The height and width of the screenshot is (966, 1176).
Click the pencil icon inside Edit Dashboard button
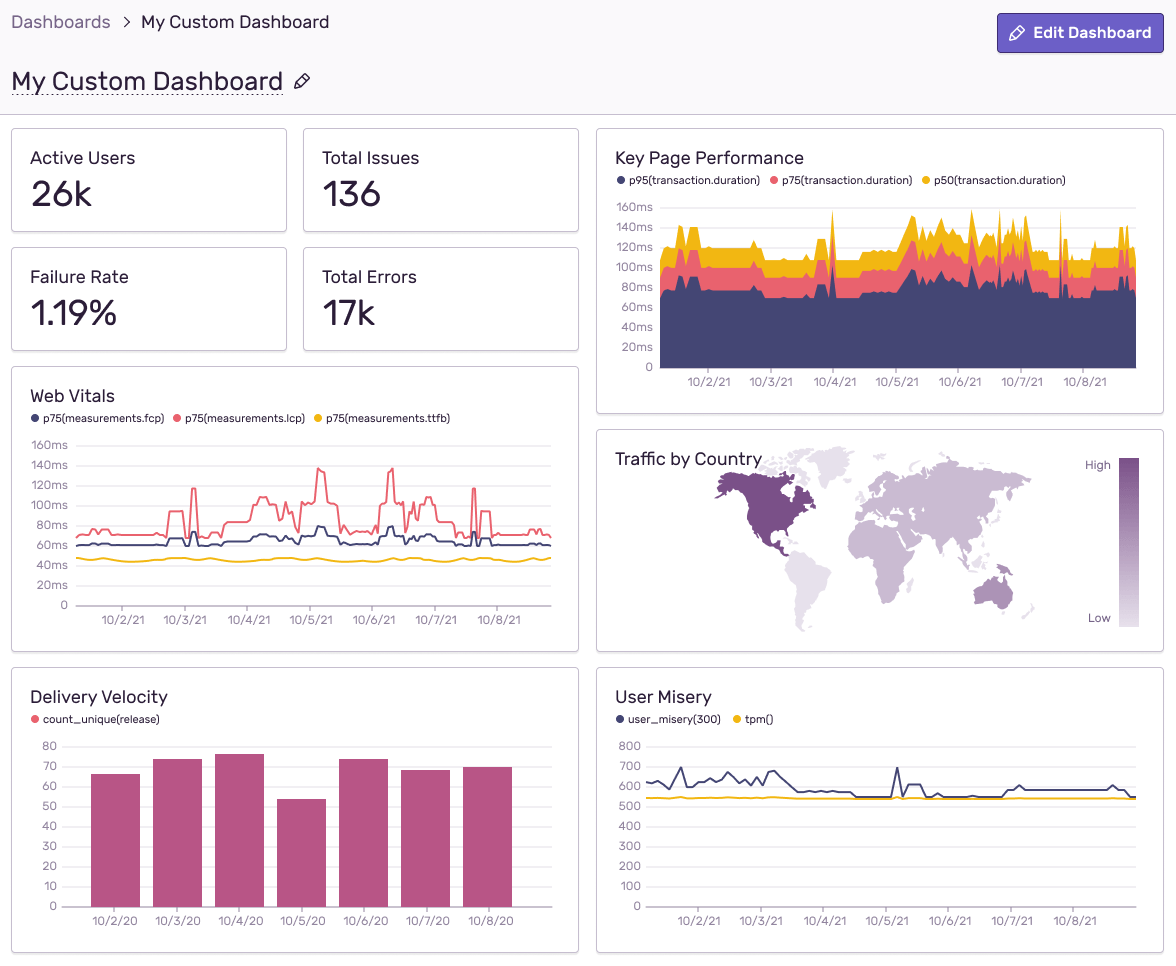pyautogui.click(x=1018, y=33)
